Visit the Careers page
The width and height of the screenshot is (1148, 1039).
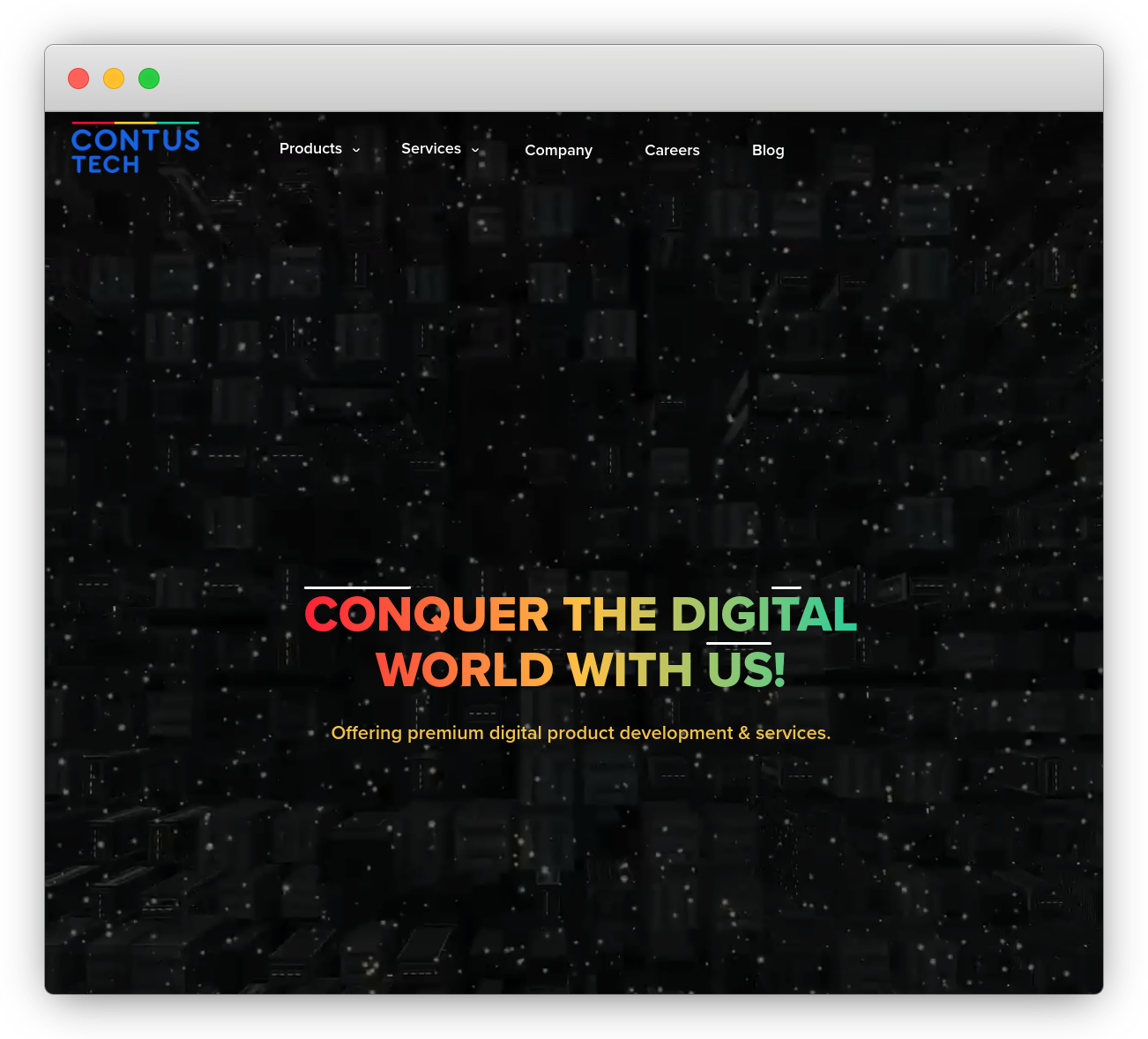click(x=672, y=151)
